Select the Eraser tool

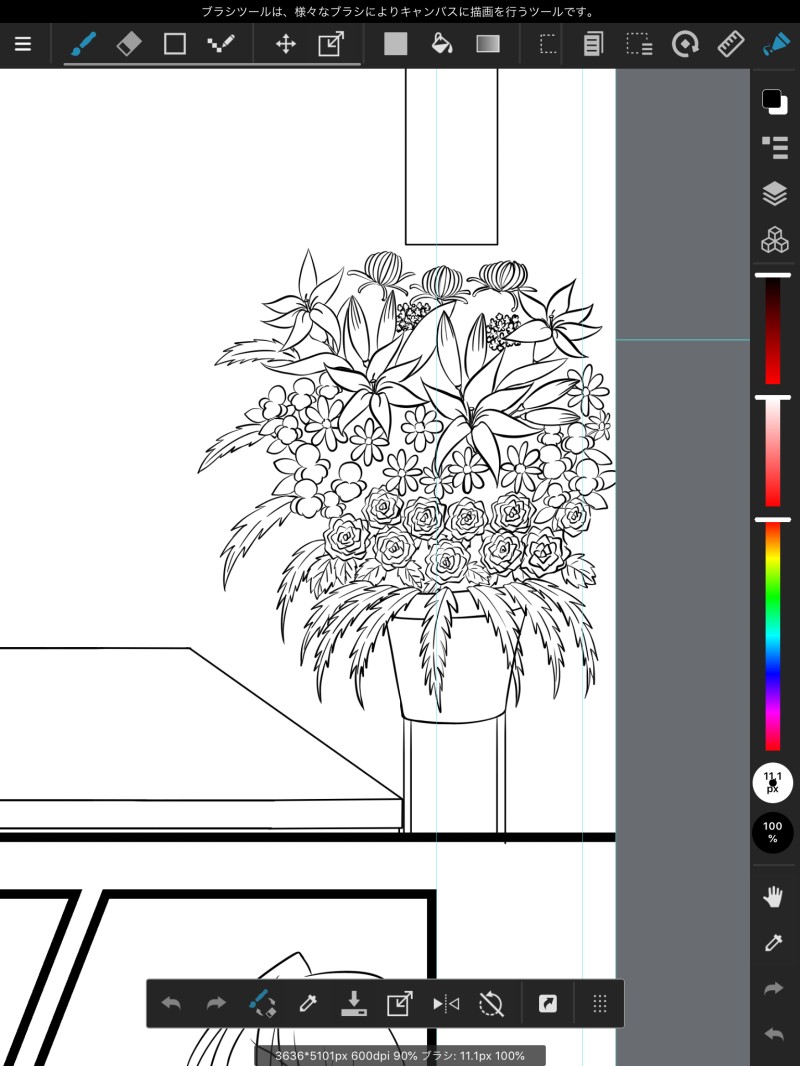[128, 44]
